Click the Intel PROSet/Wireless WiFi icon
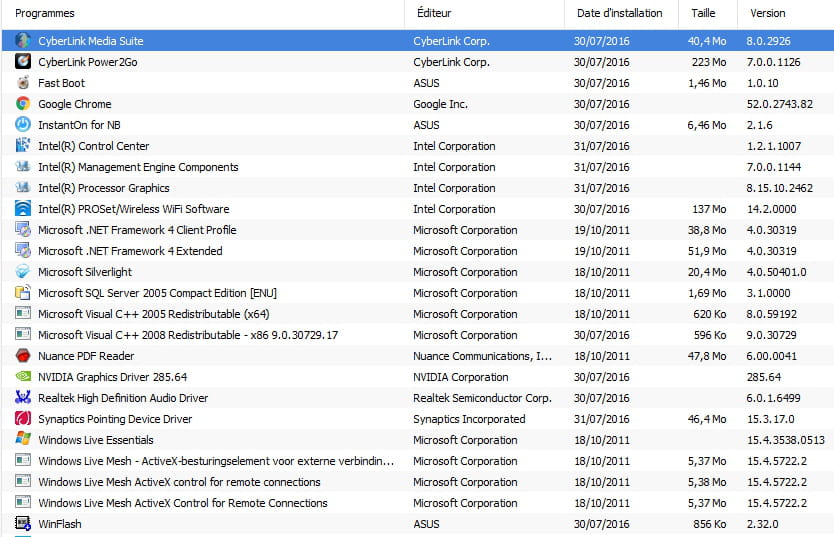834x537 pixels. pyautogui.click(x=22, y=208)
